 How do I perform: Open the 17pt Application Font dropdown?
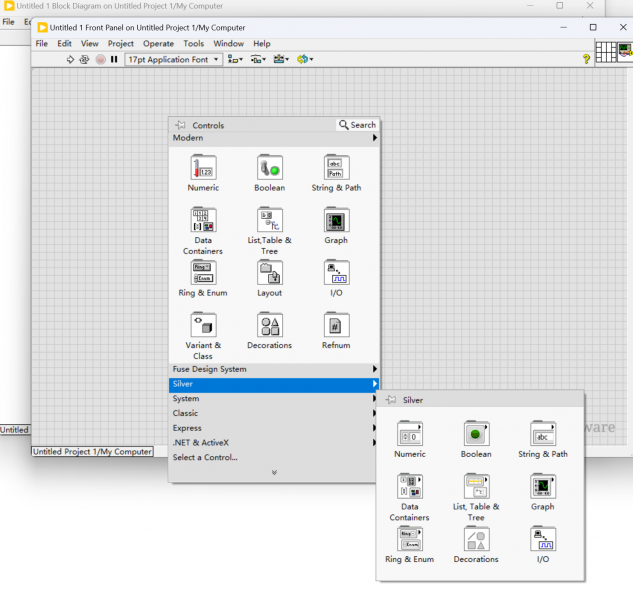[x=173, y=59]
